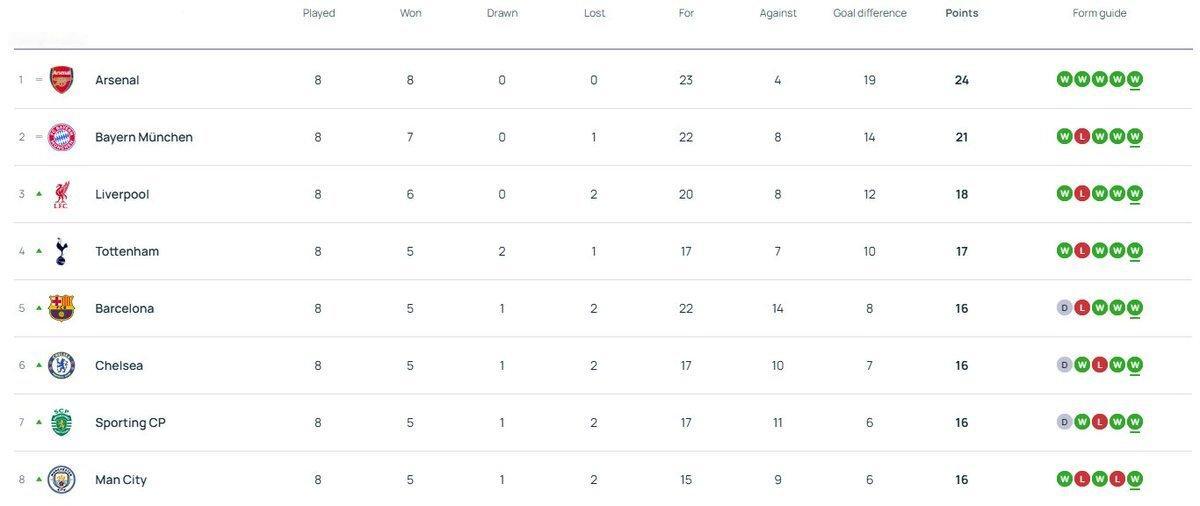Open the Tottenham team name link
This screenshot has width=1200, height=506.
click(127, 251)
